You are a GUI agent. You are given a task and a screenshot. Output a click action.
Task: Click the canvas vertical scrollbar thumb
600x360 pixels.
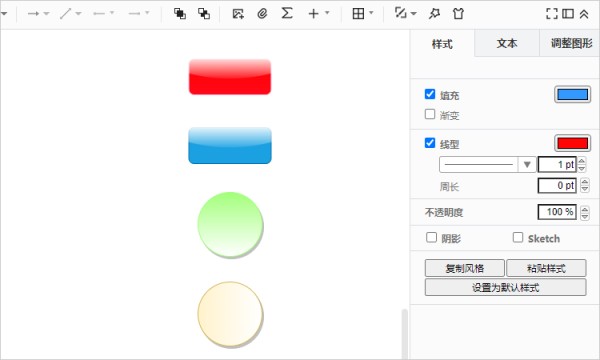[x=404, y=334]
